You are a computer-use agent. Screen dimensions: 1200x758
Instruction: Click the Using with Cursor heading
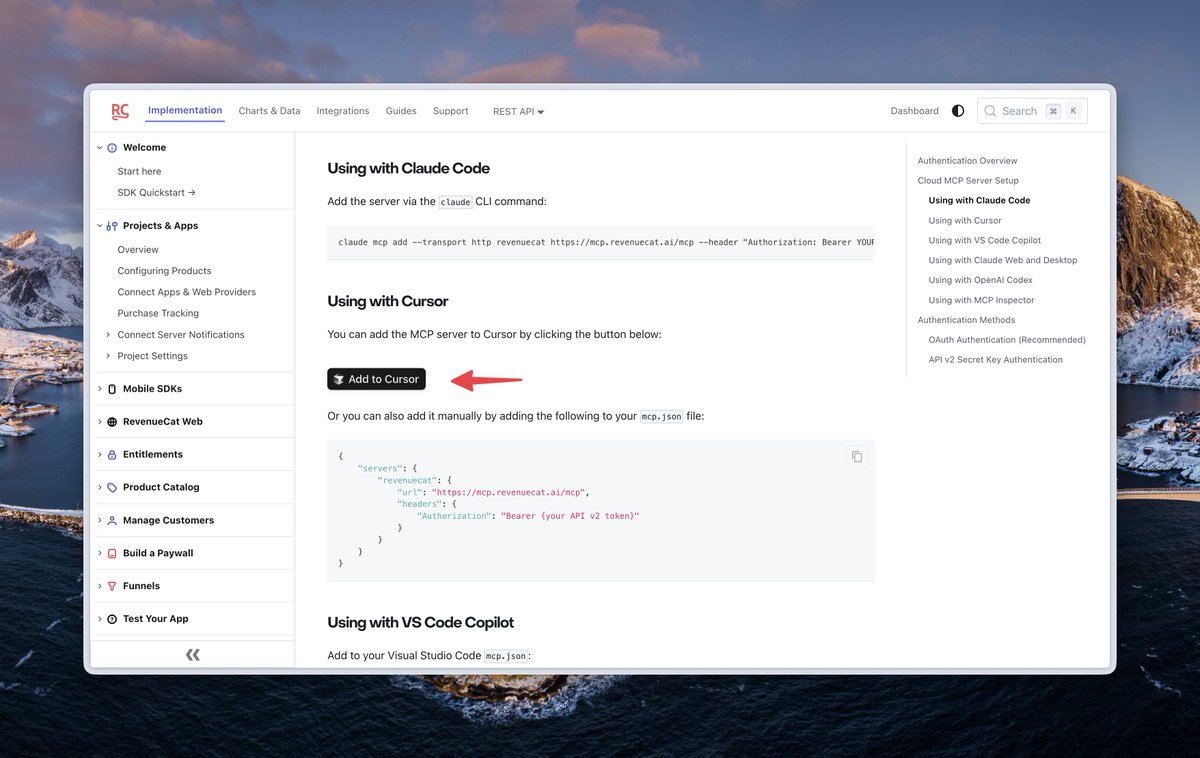388,301
